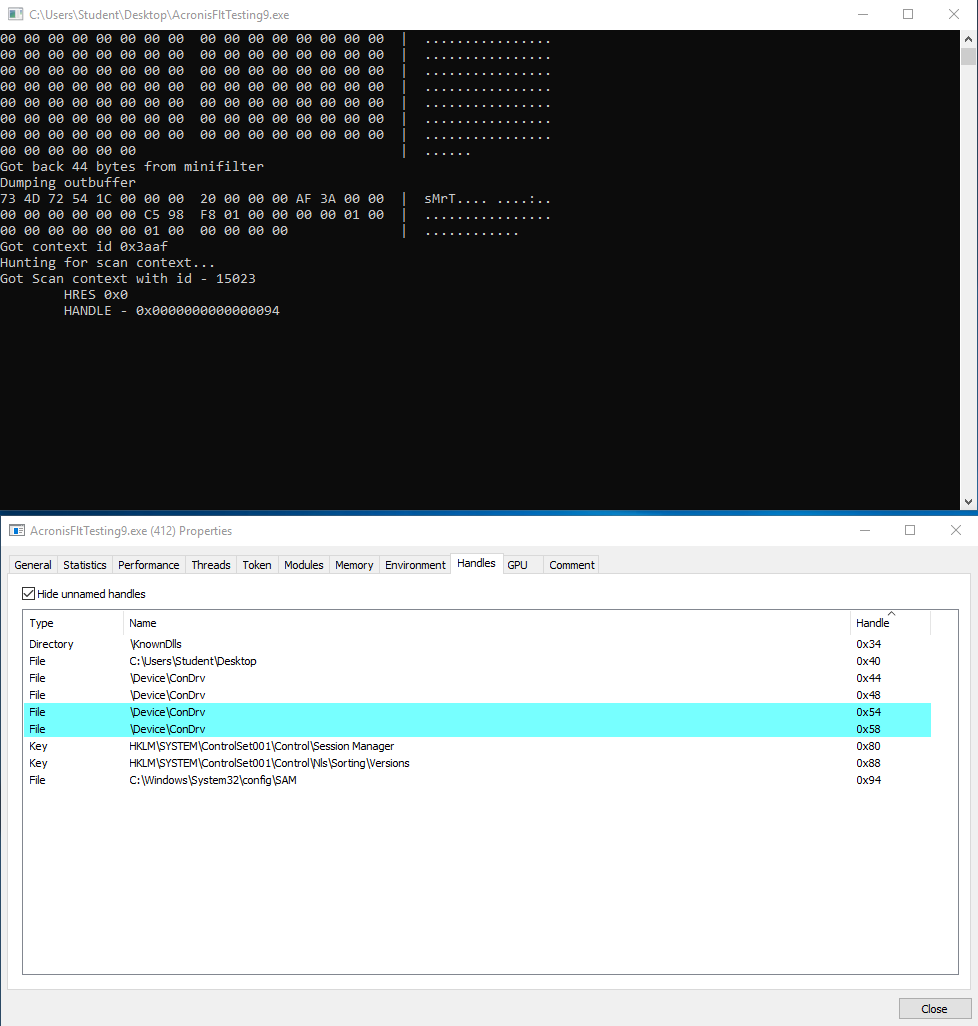Click console scrollbar up arrow

[968, 39]
